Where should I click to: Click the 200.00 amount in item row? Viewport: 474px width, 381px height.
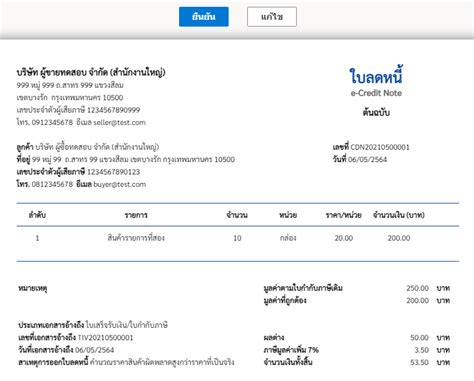pos(399,238)
